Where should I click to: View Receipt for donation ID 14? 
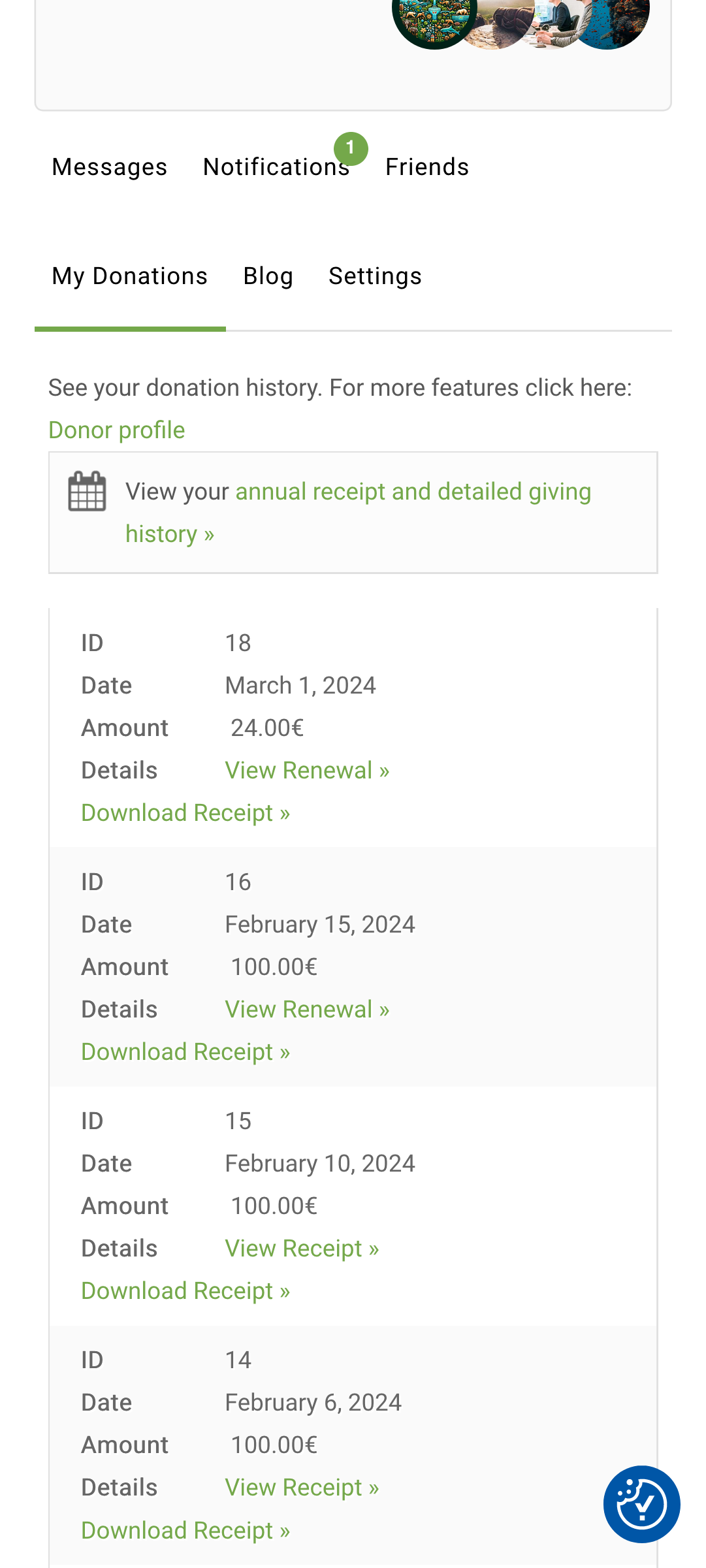click(x=302, y=1488)
